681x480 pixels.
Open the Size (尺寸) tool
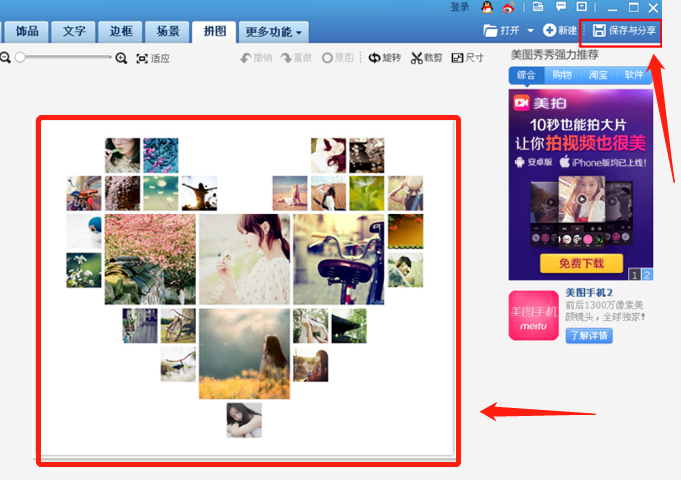(x=457, y=58)
